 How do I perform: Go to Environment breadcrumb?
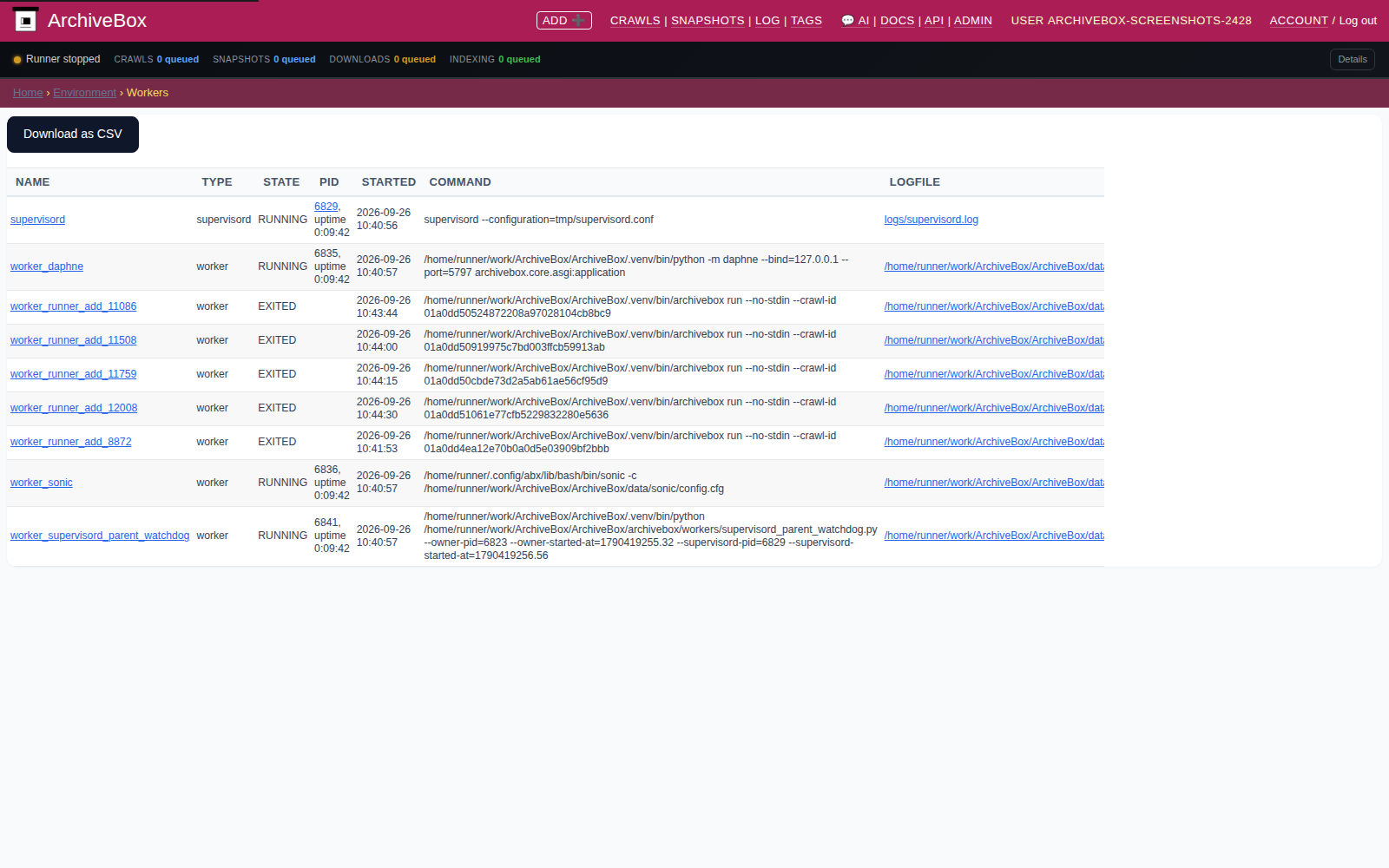[x=84, y=93]
